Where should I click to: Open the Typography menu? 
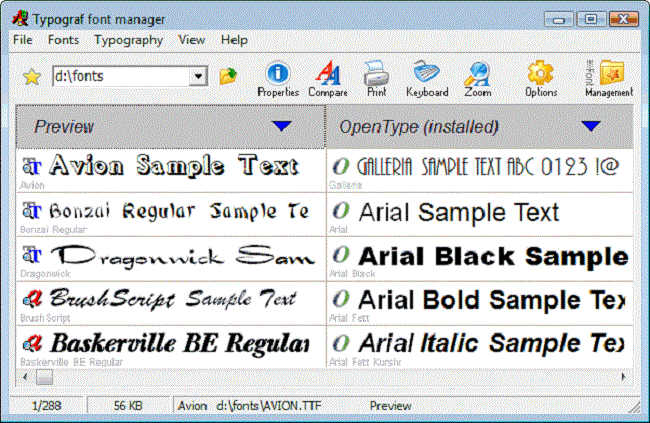point(129,40)
